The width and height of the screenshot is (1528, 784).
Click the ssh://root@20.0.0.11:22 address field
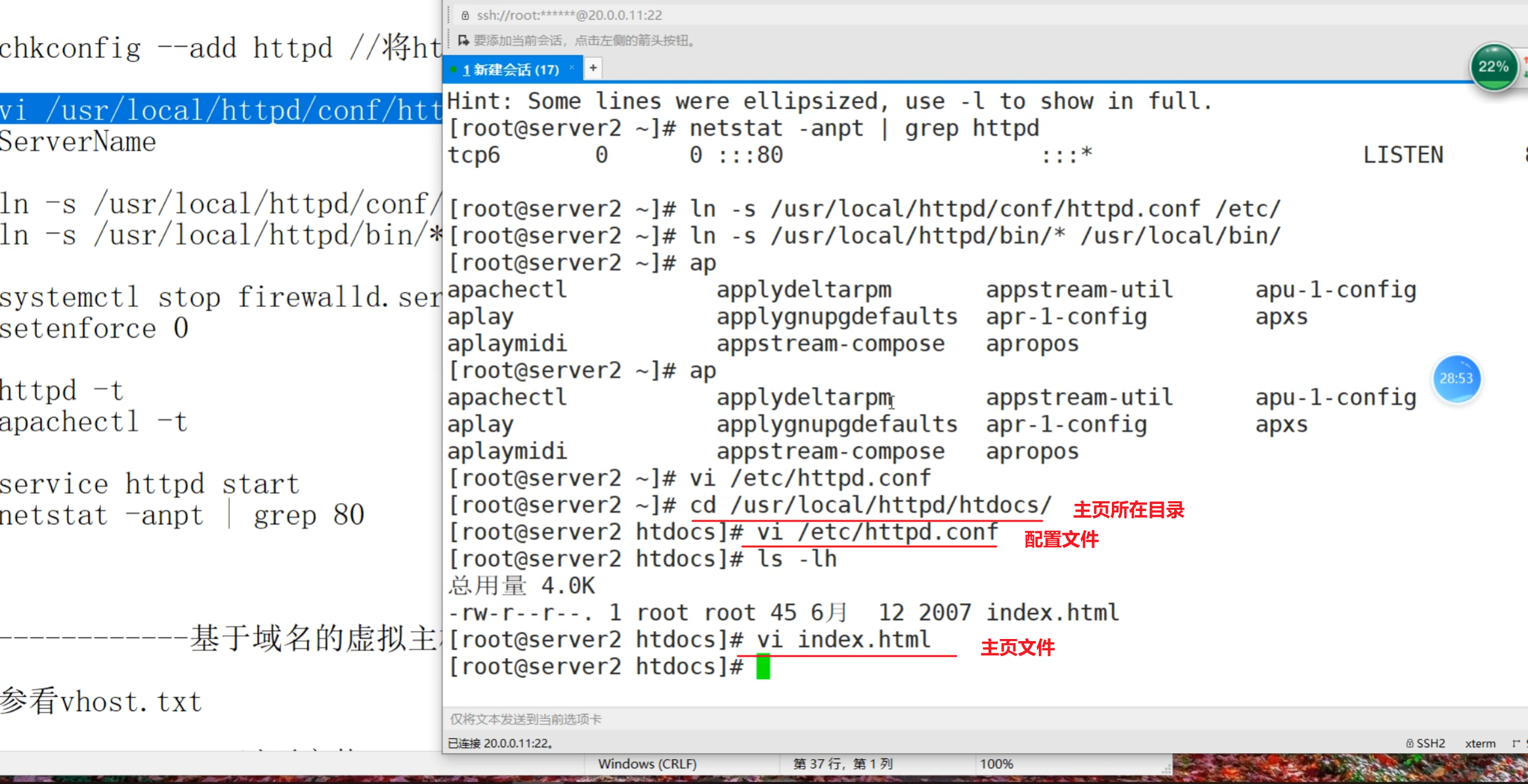569,15
